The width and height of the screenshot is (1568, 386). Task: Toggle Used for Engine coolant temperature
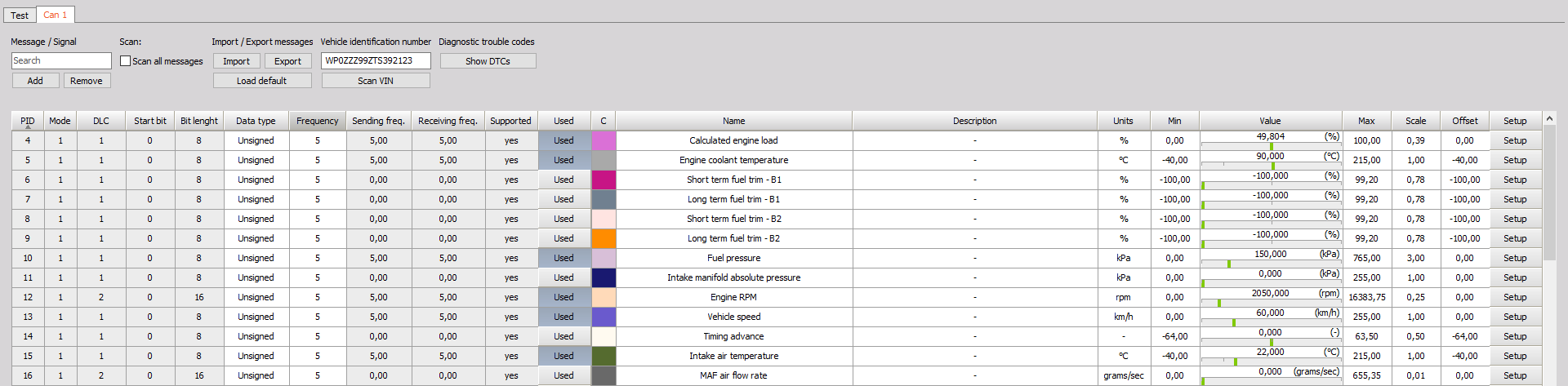[563, 160]
